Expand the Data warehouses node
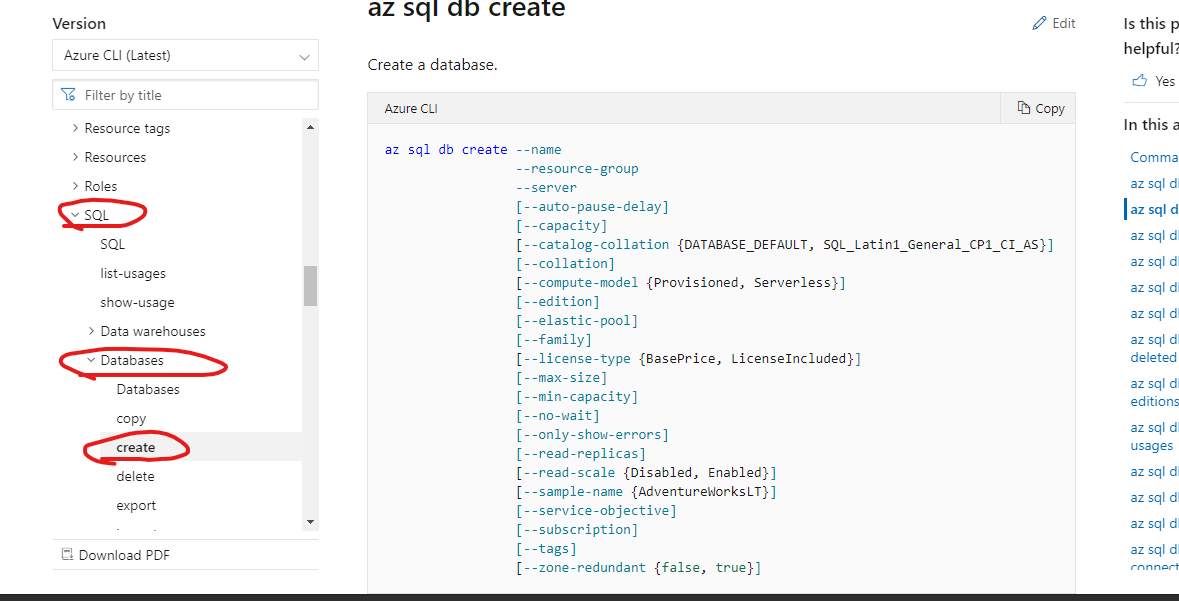Viewport: 1179px width, 601px height. click(x=91, y=331)
